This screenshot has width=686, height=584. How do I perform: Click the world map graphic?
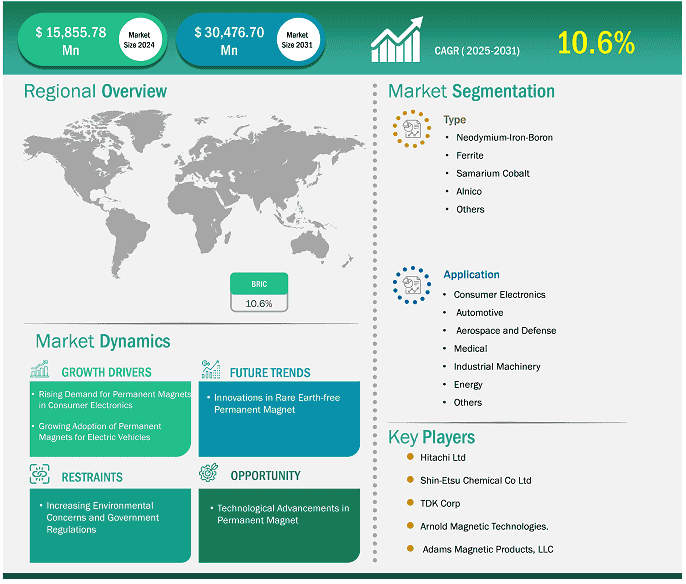tap(194, 192)
